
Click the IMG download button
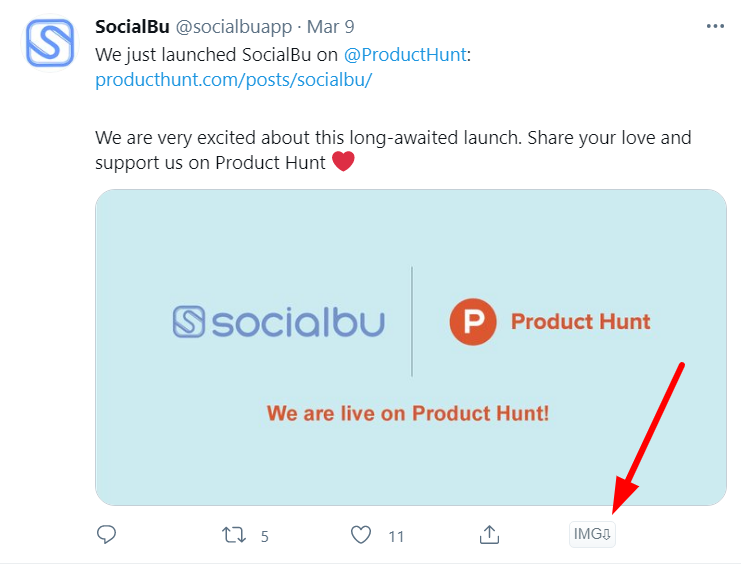tap(592, 534)
